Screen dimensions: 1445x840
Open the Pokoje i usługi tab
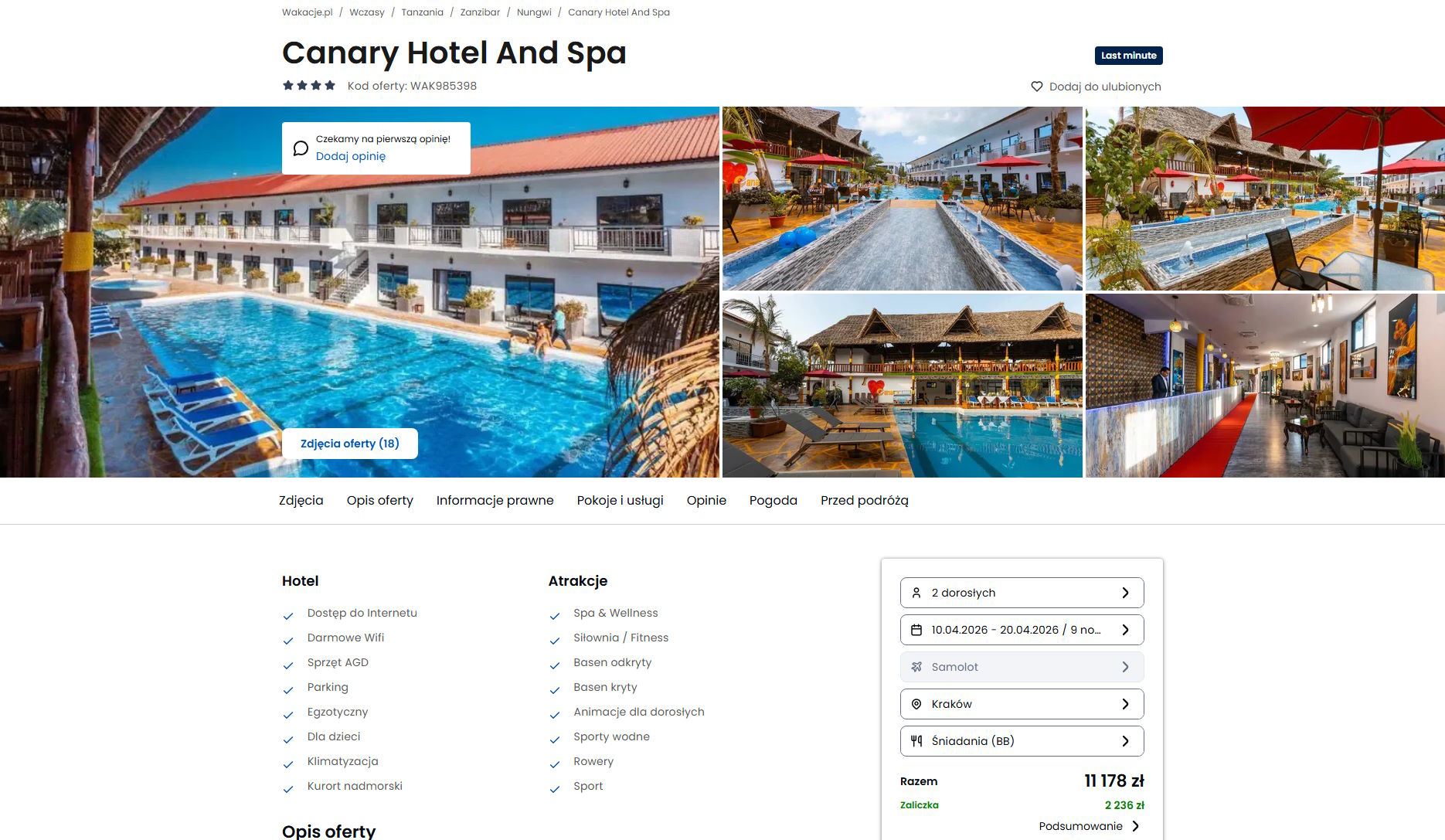pos(620,501)
